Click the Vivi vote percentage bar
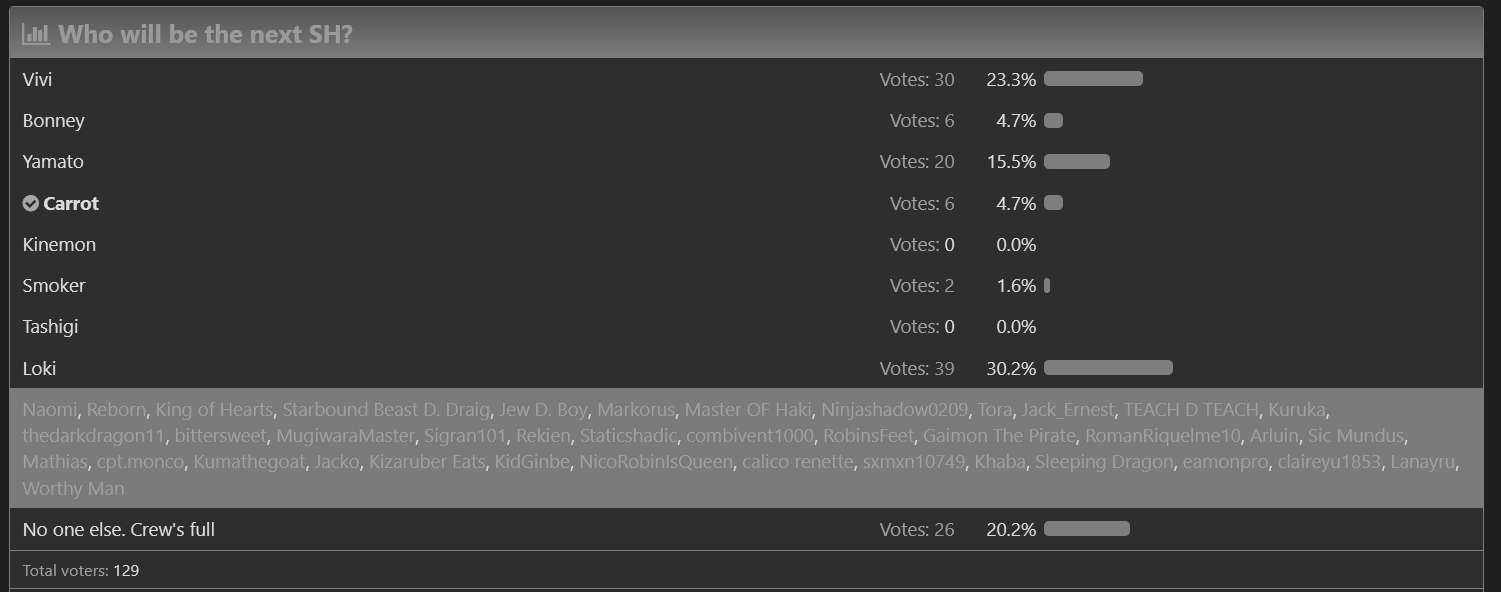 click(1093, 79)
